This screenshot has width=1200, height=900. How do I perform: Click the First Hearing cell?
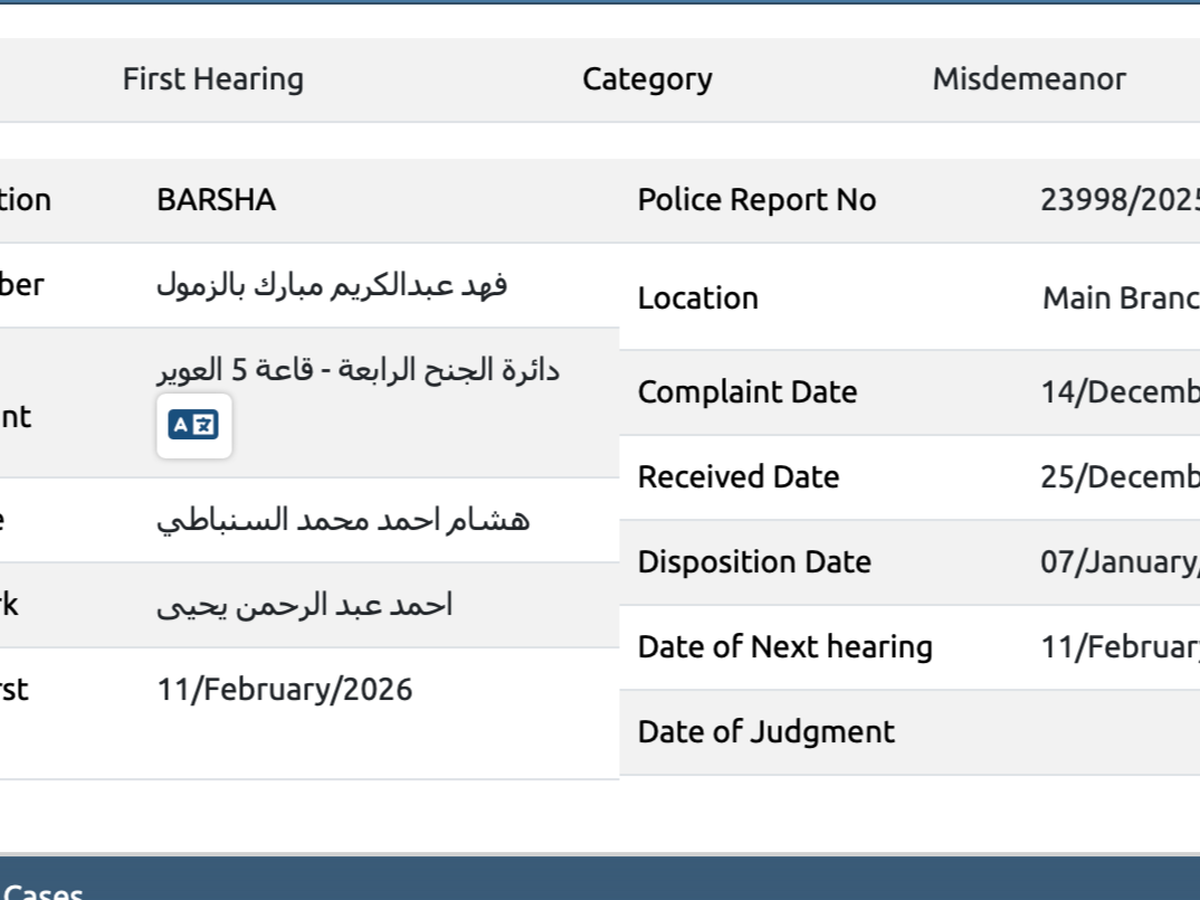tap(213, 80)
